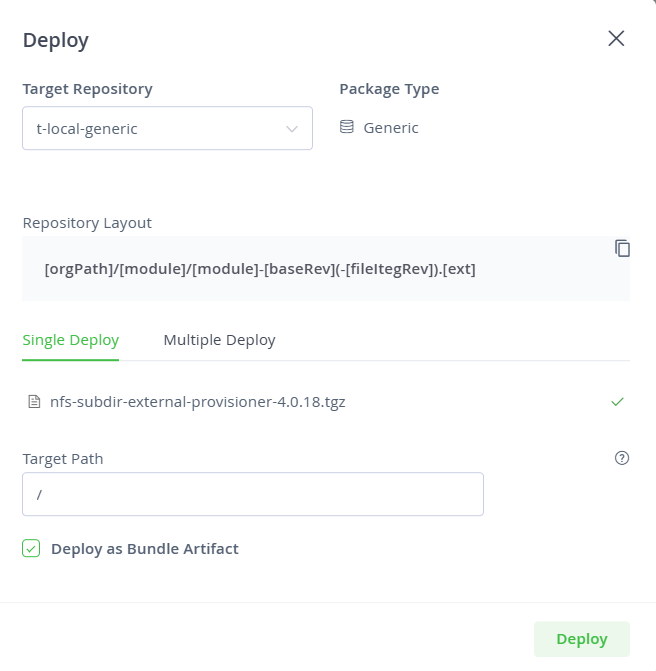This screenshot has height=671, width=656.
Task: Click the Target Path label
Action: (x=63, y=459)
